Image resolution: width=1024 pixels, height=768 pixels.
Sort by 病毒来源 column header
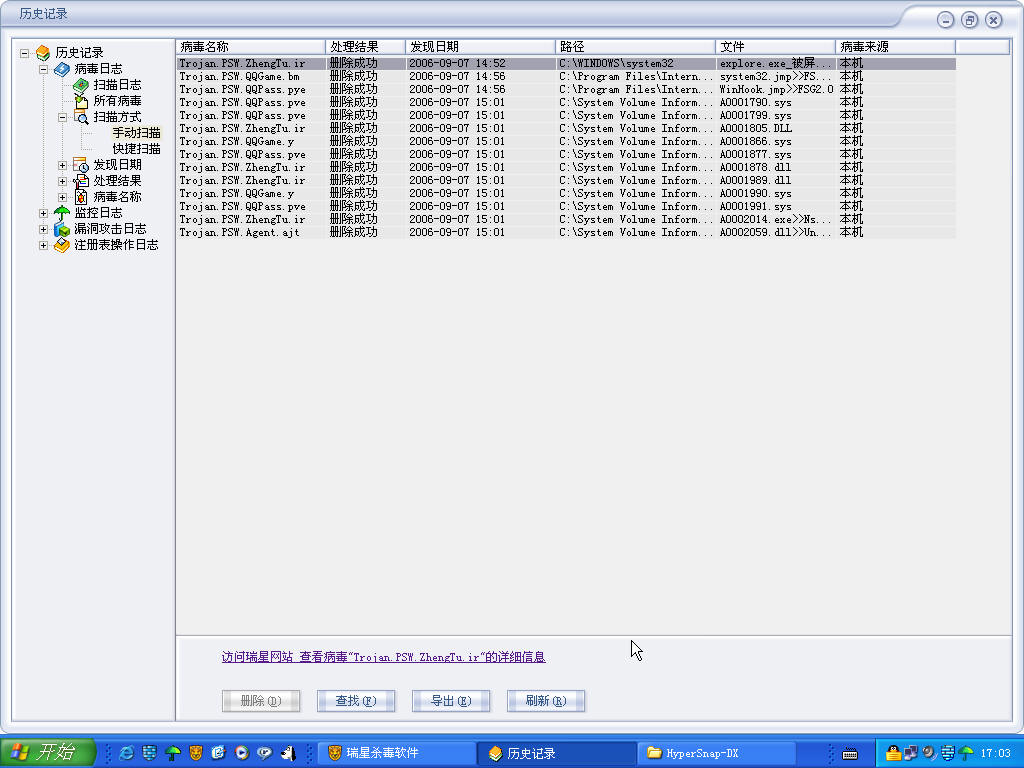pos(895,46)
